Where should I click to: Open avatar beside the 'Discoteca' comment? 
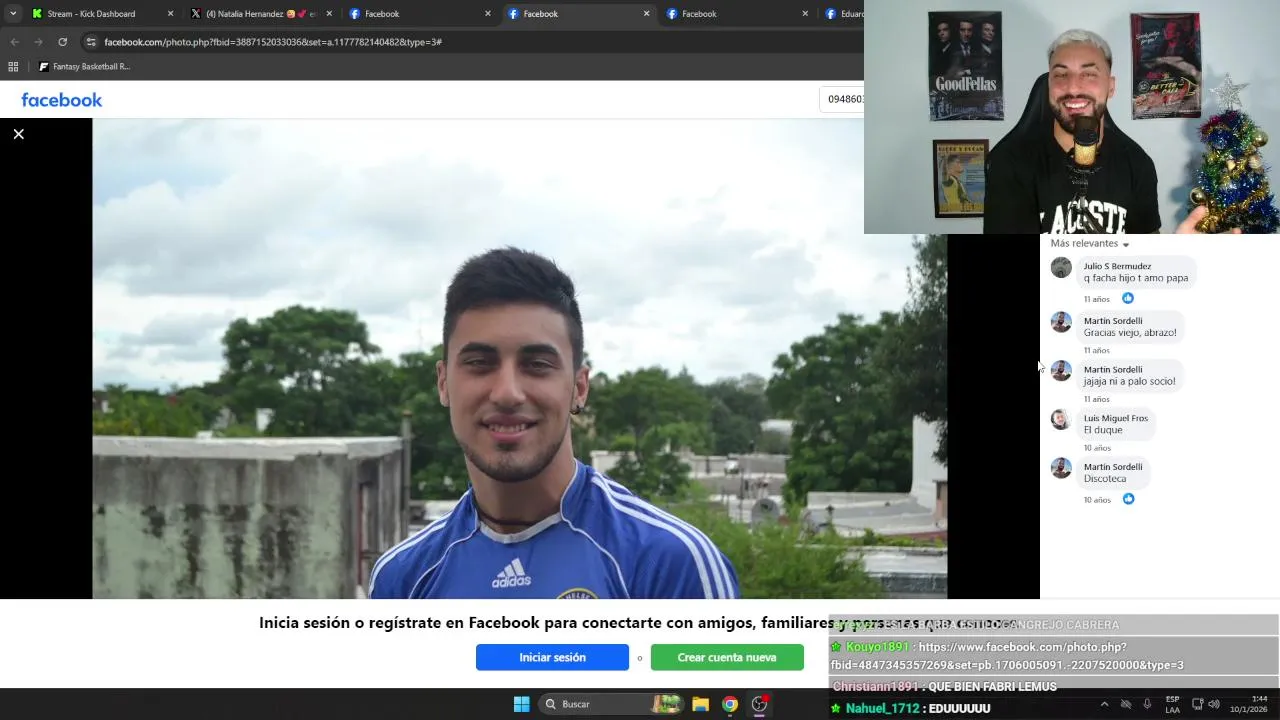point(1061,468)
